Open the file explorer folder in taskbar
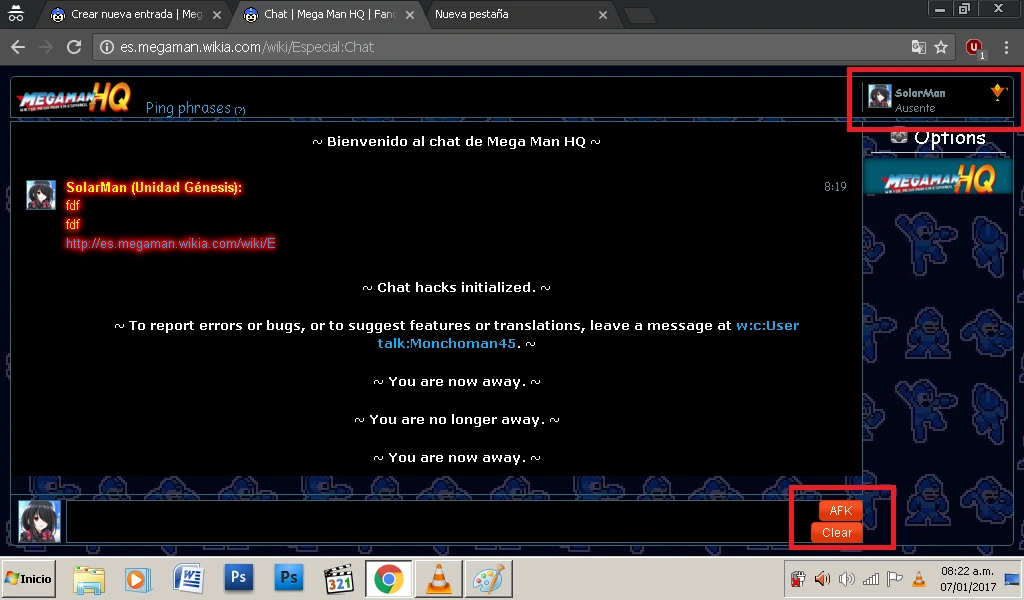The height and width of the screenshot is (600, 1024). coord(89,579)
